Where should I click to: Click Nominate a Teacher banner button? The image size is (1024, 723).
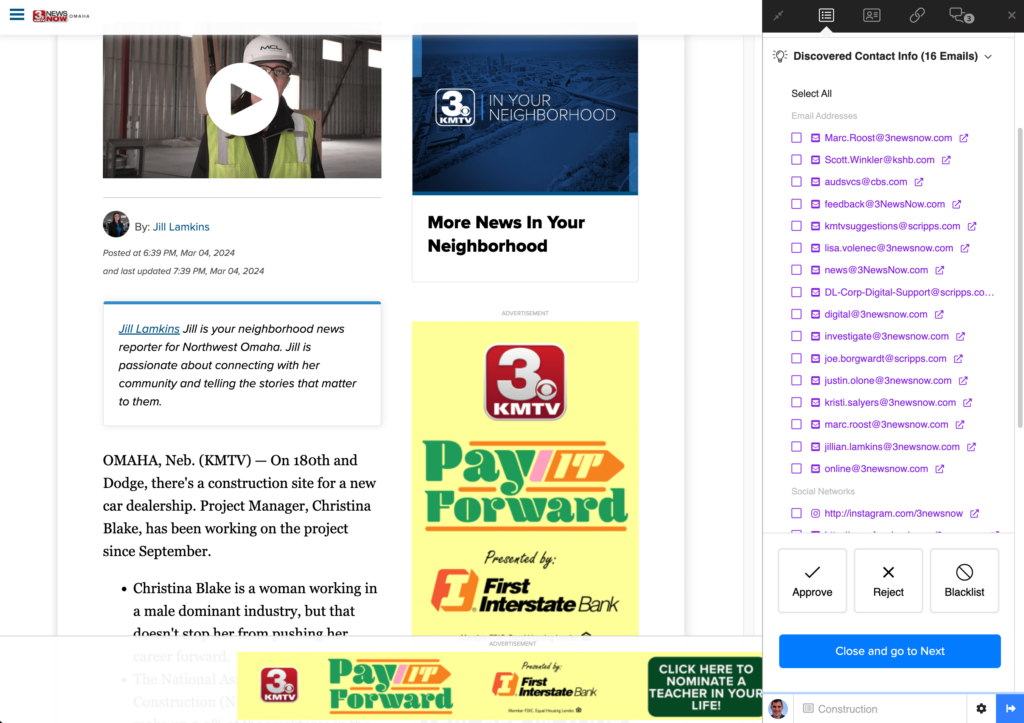(705, 687)
